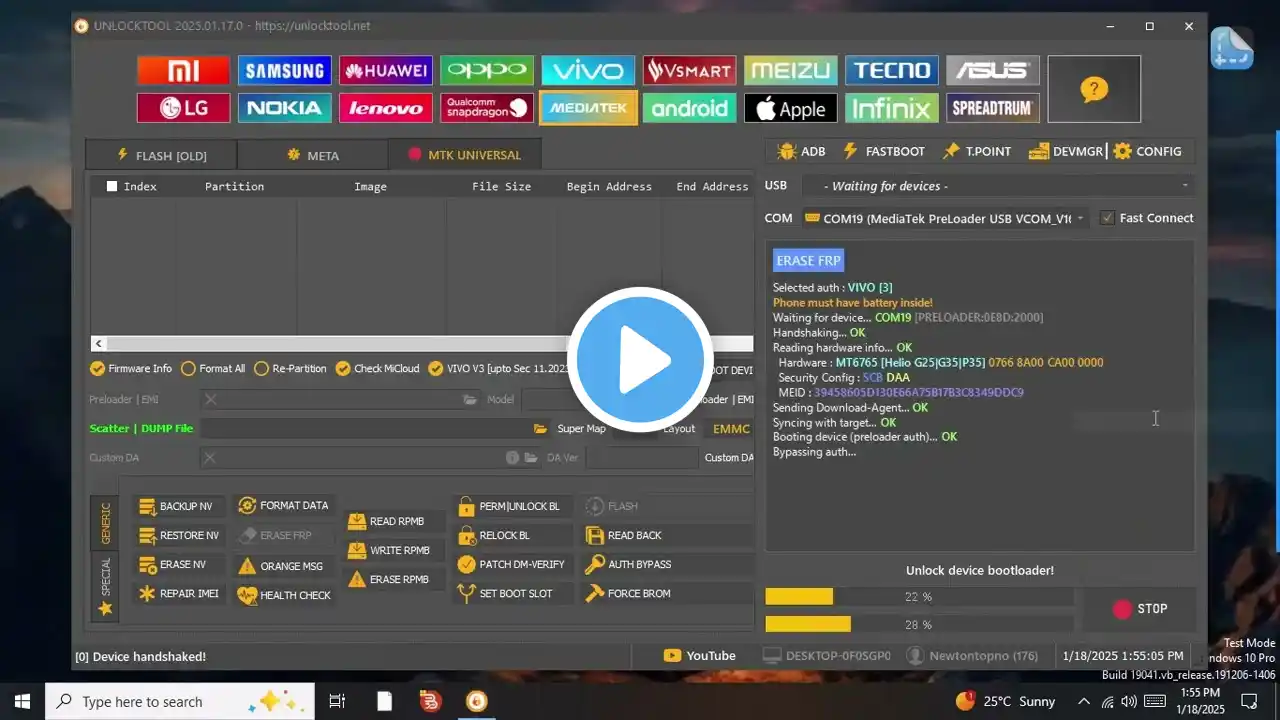Click REPAIR IMEI button
This screenshot has height=720, width=1280.
[x=178, y=593]
